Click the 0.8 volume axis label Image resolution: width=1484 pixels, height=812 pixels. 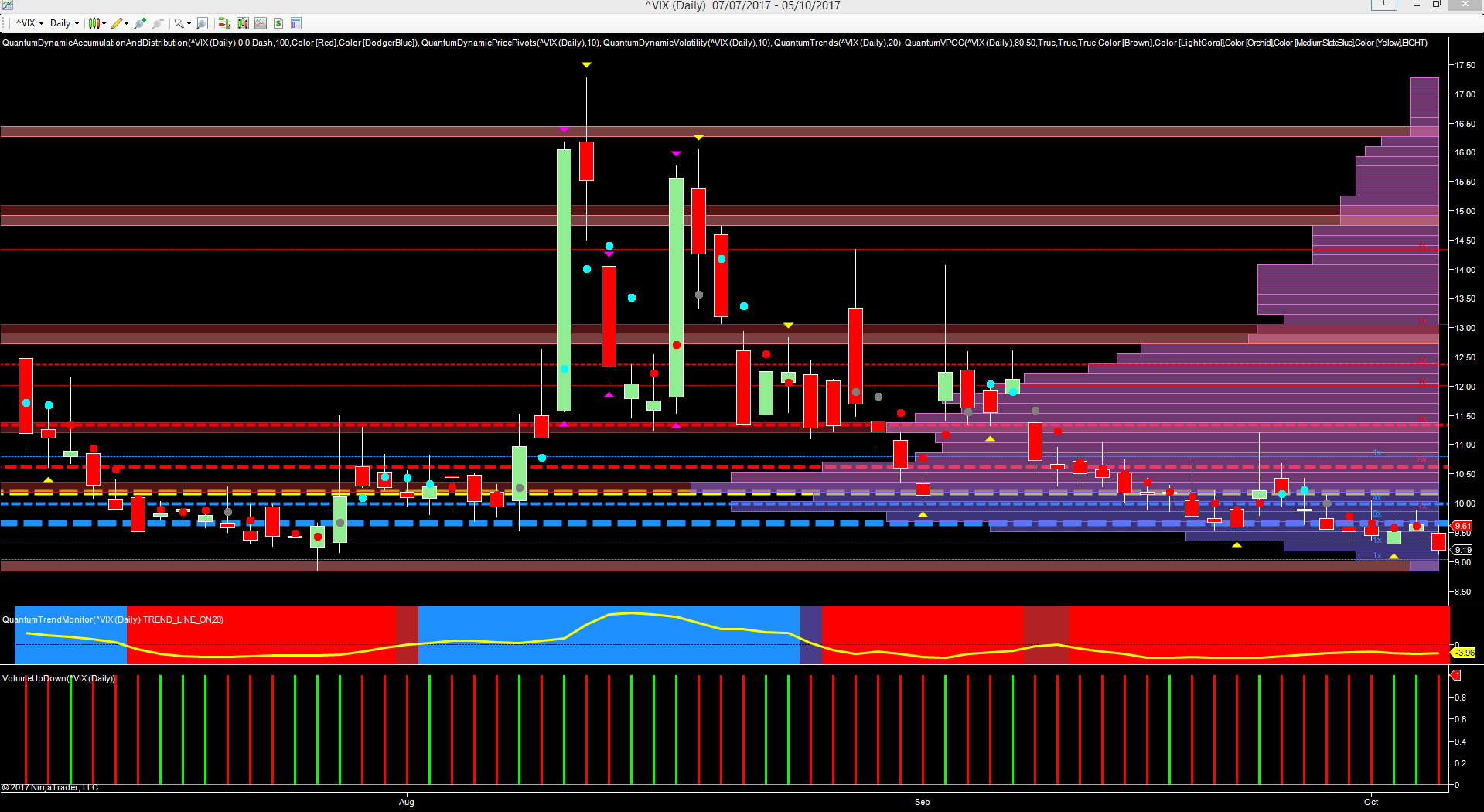(1460, 698)
